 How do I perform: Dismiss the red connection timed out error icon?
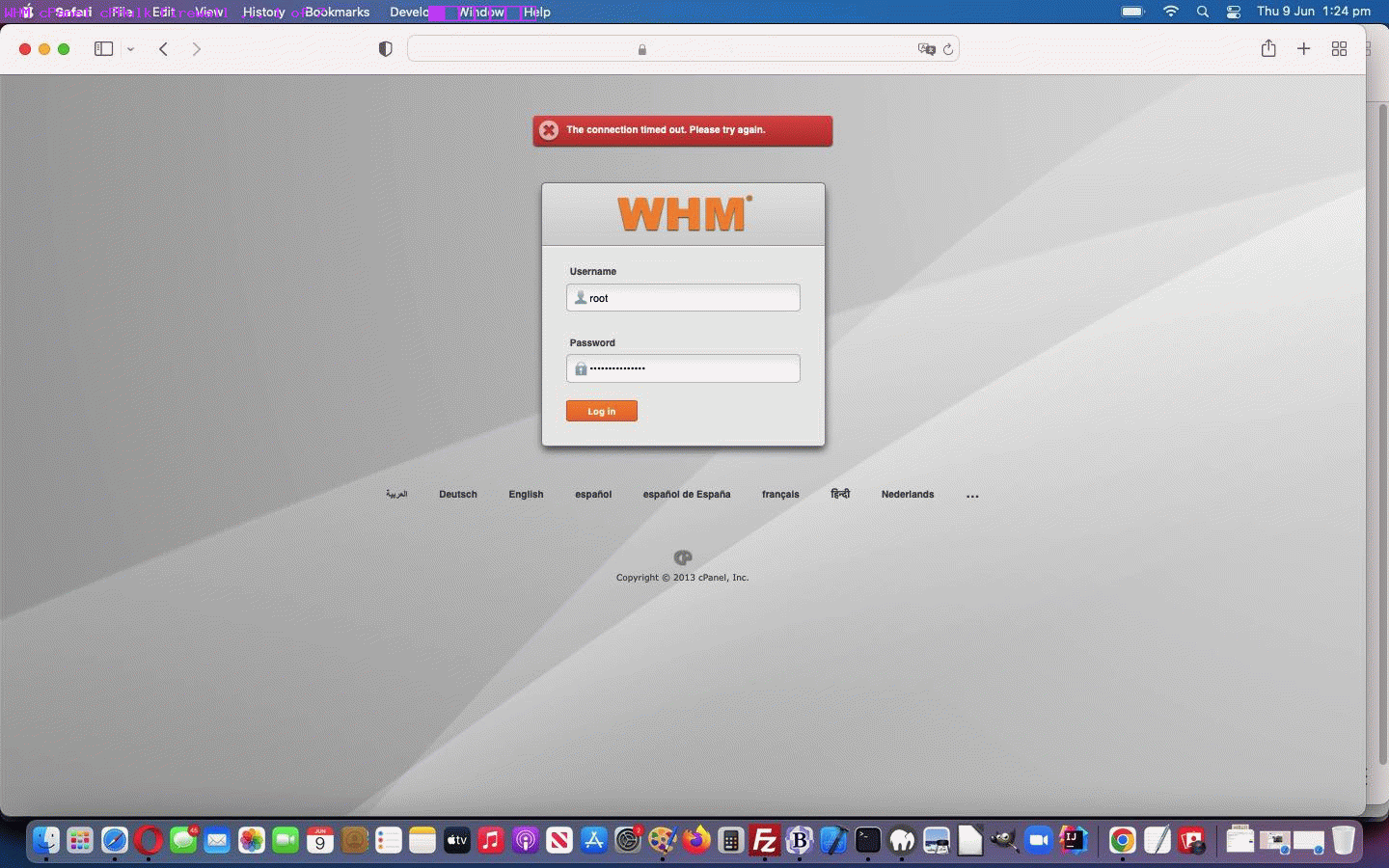click(x=549, y=130)
